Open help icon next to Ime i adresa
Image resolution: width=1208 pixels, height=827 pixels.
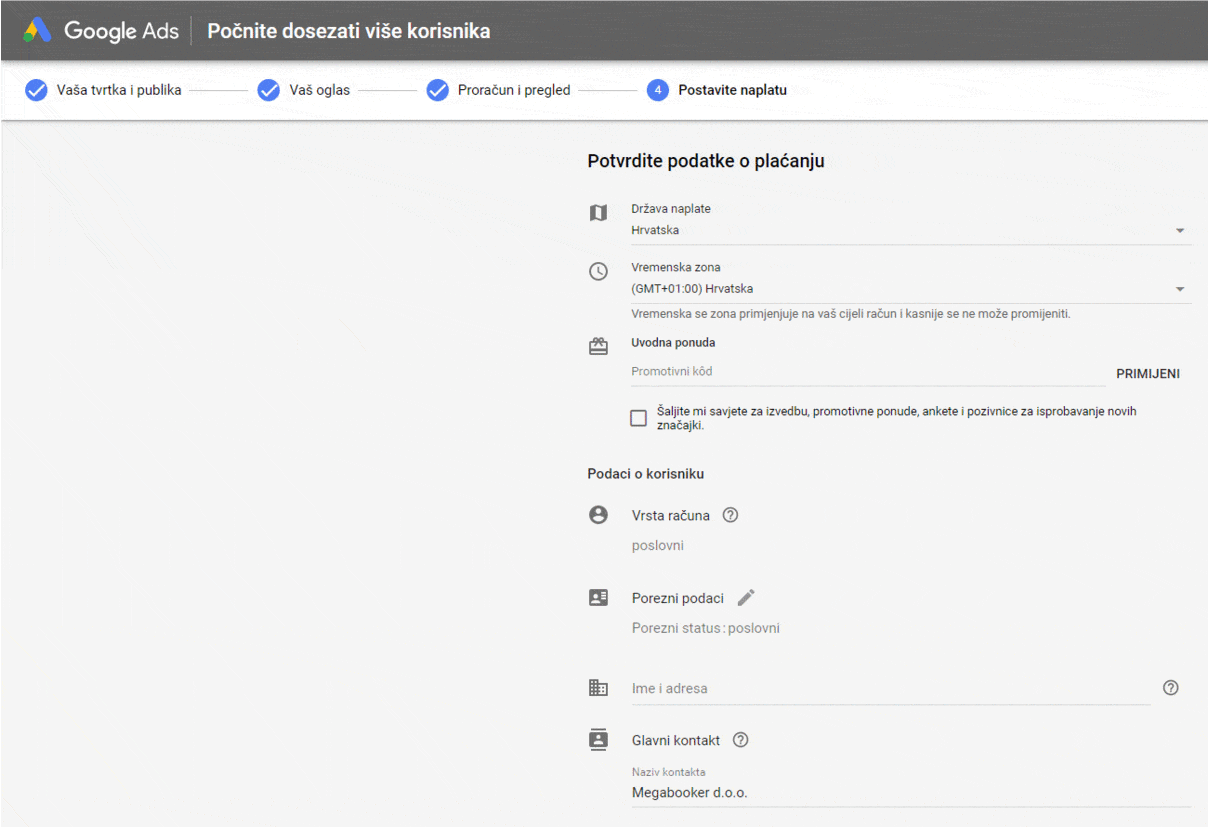click(1171, 688)
